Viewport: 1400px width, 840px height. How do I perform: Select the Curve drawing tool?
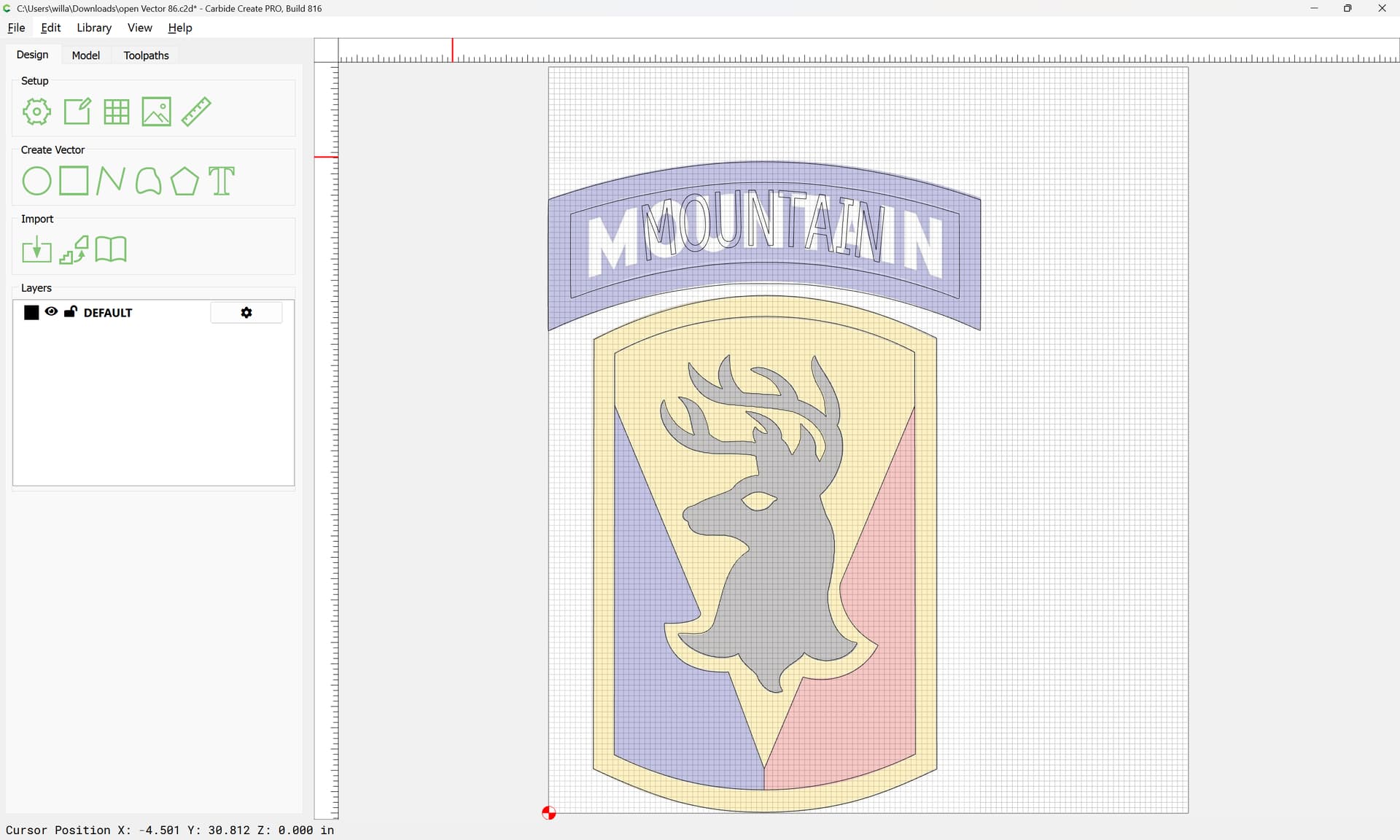pyautogui.click(x=148, y=181)
